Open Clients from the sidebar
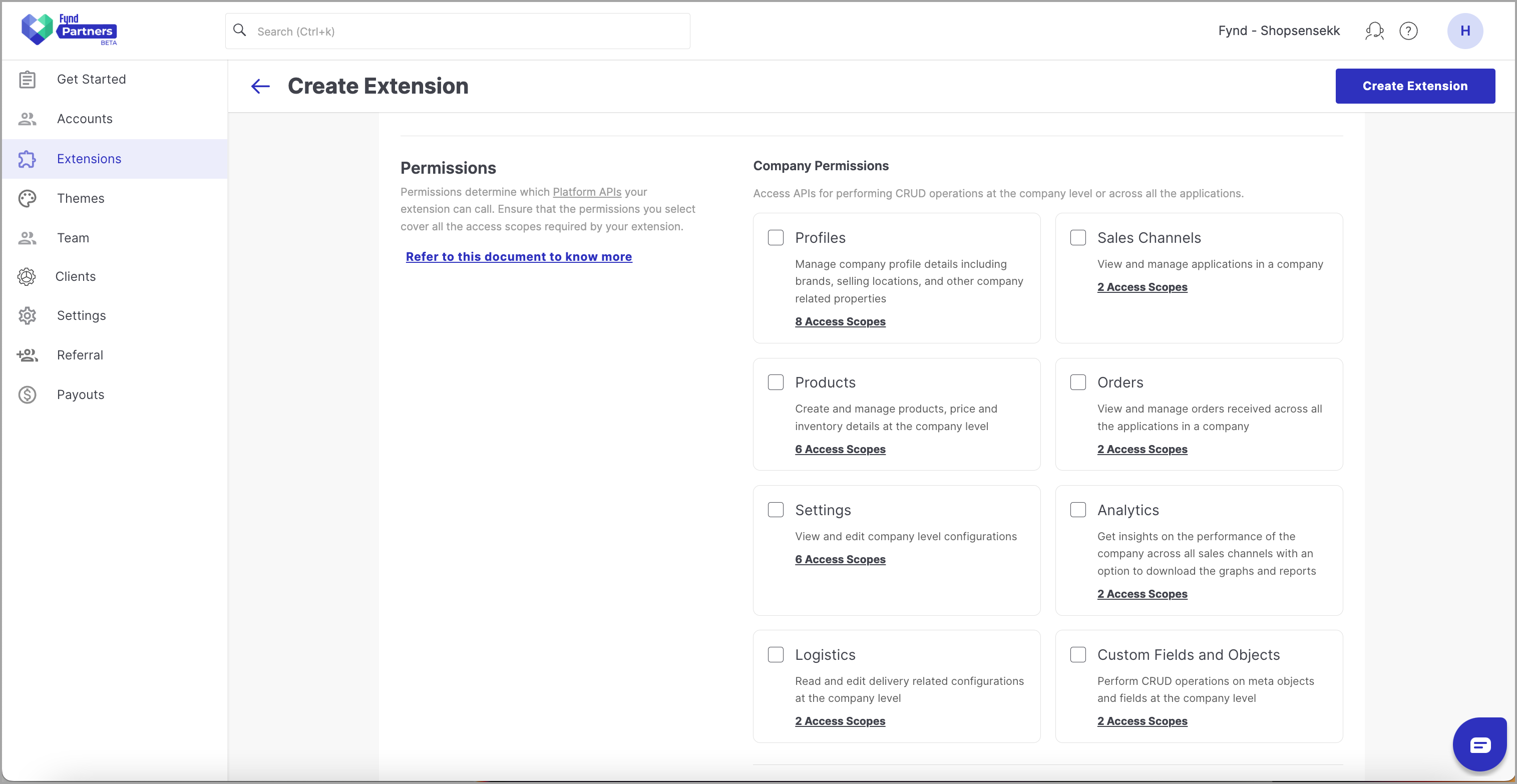 pos(76,276)
